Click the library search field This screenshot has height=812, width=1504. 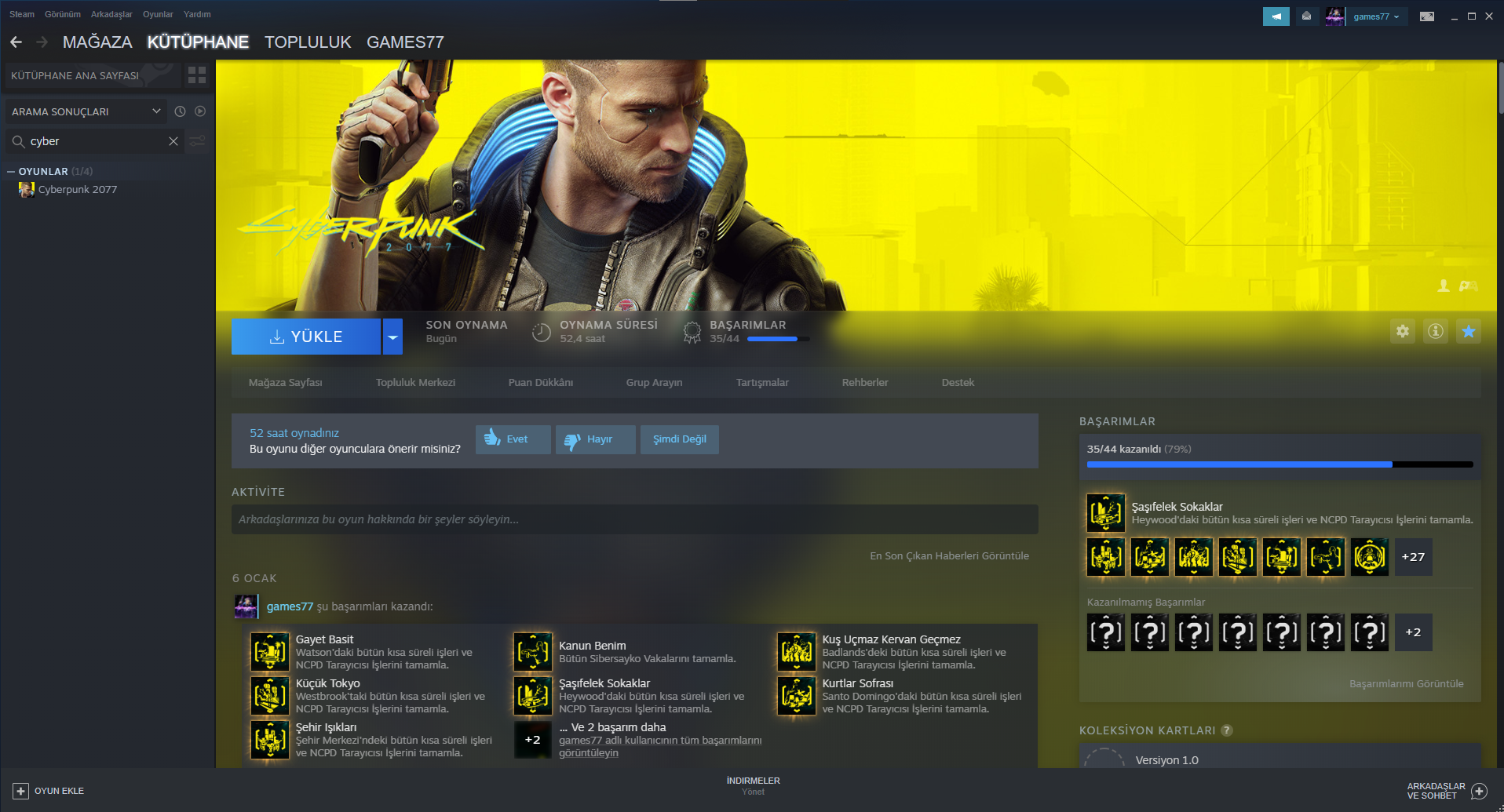click(95, 141)
